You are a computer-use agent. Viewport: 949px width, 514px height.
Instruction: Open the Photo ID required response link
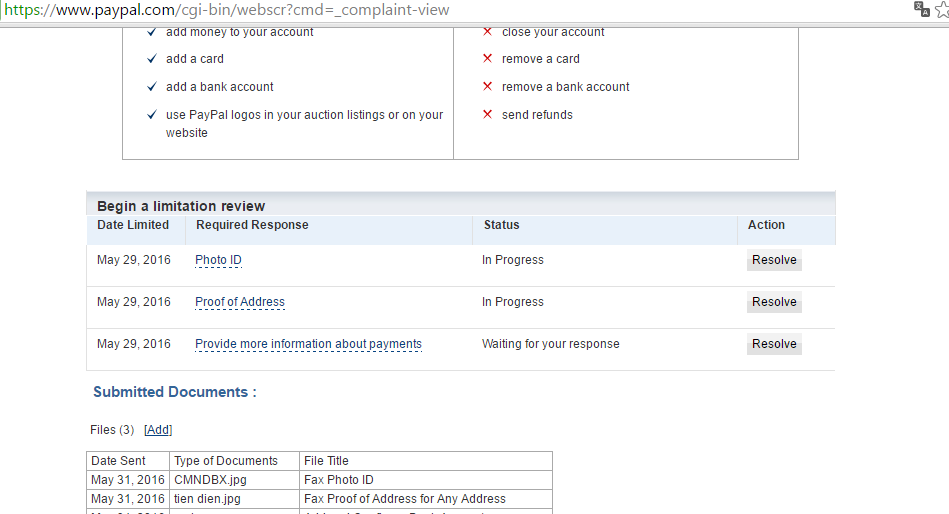click(x=218, y=260)
